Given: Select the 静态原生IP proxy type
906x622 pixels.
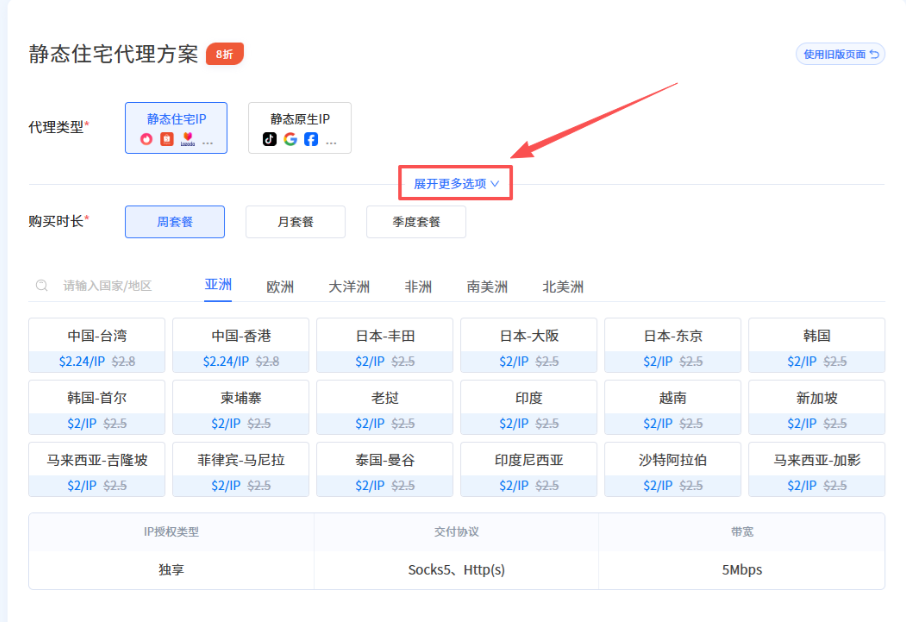Looking at the screenshot, I should [300, 128].
